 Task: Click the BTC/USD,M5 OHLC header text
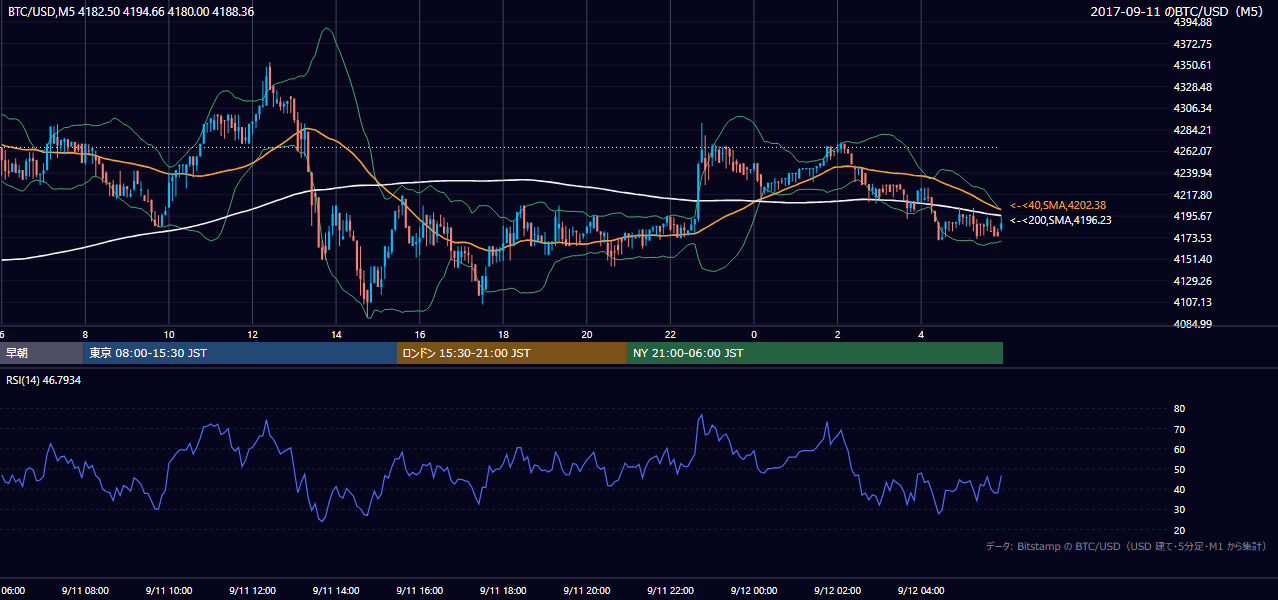tap(131, 12)
